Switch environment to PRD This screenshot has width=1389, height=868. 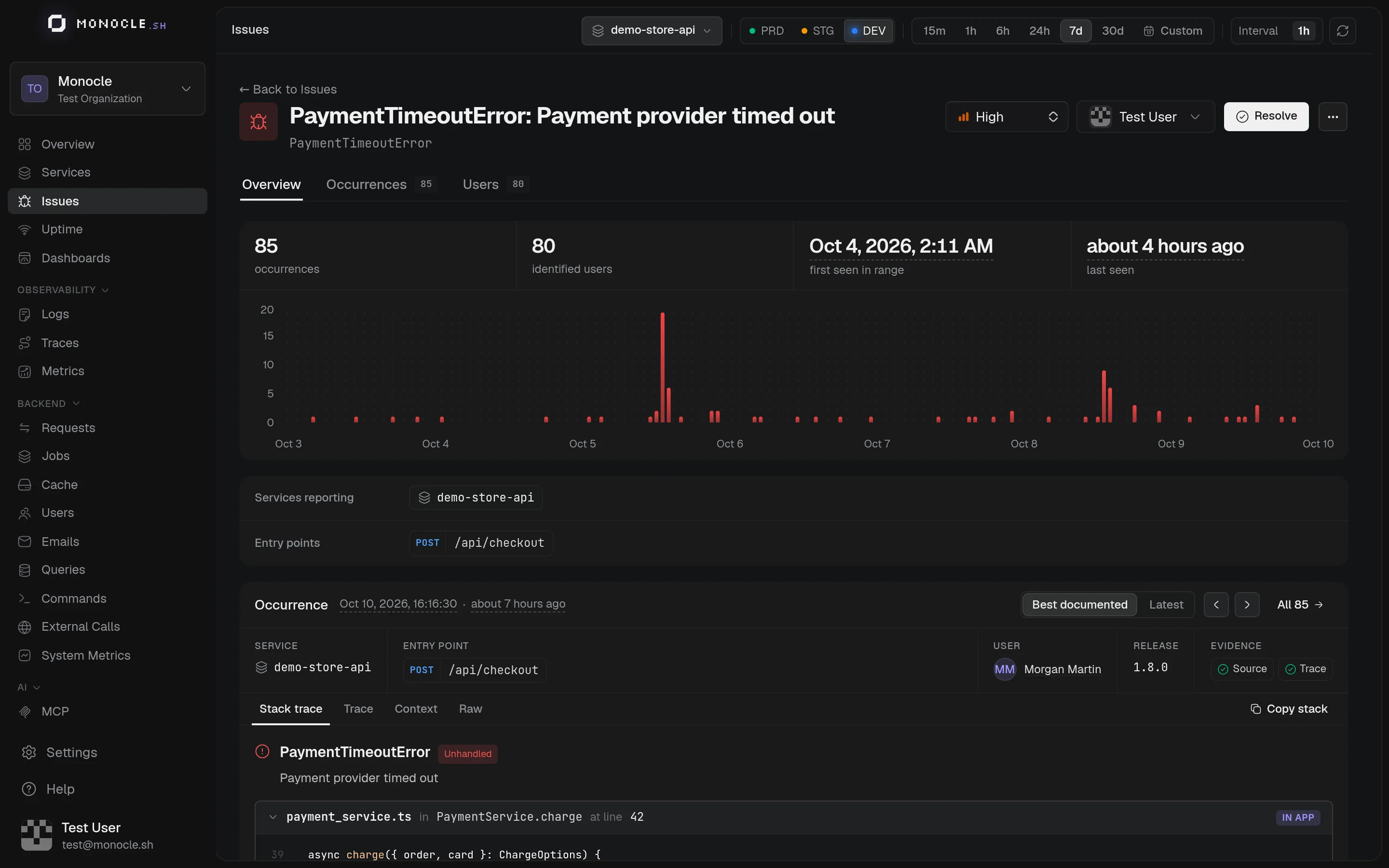pos(766,30)
